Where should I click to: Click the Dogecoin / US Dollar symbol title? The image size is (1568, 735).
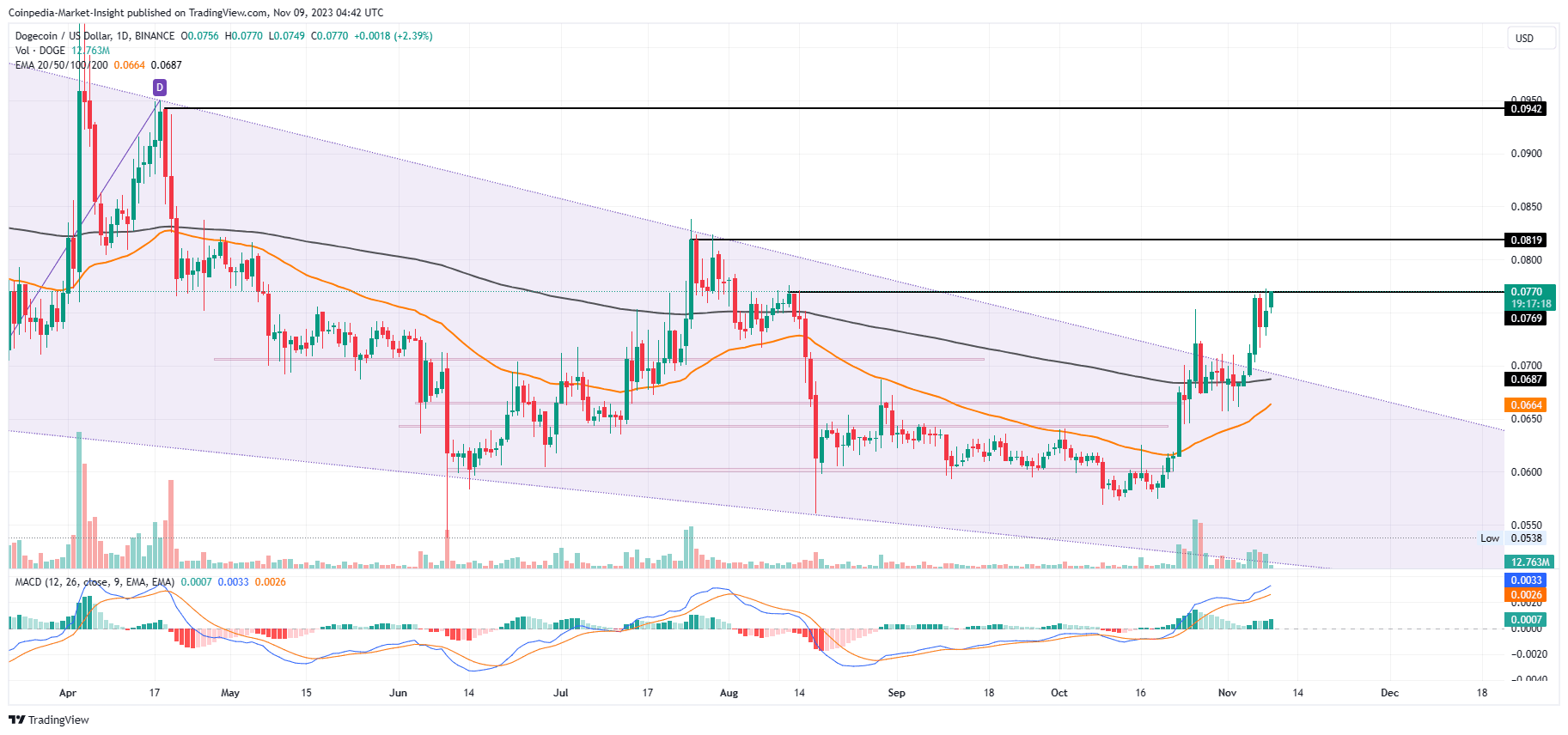tap(95, 36)
